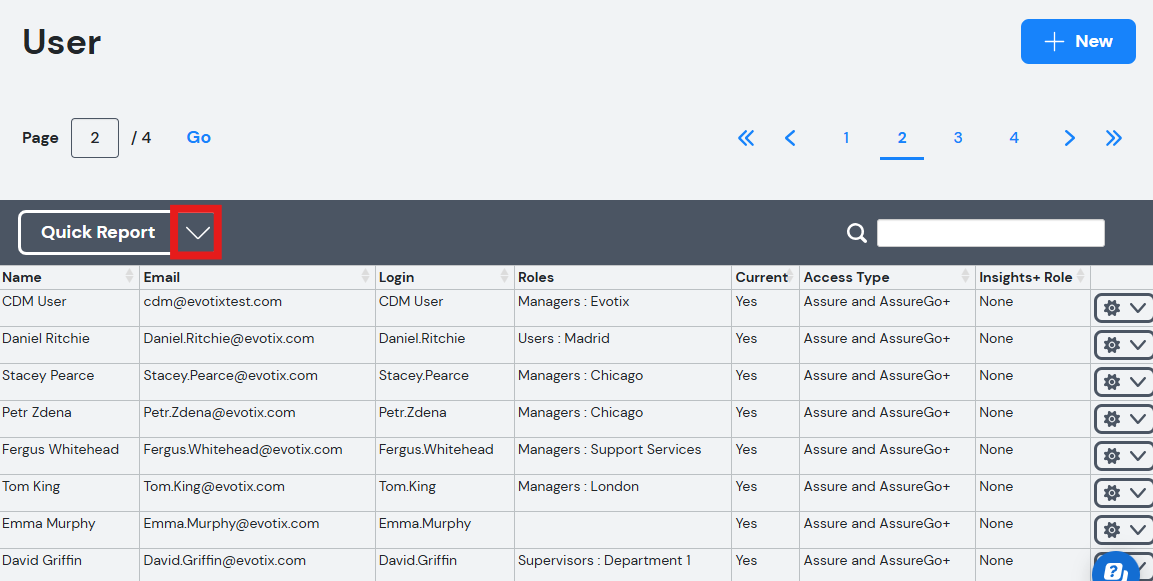
Task: Open page 4 in pagination
Action: tap(1014, 138)
